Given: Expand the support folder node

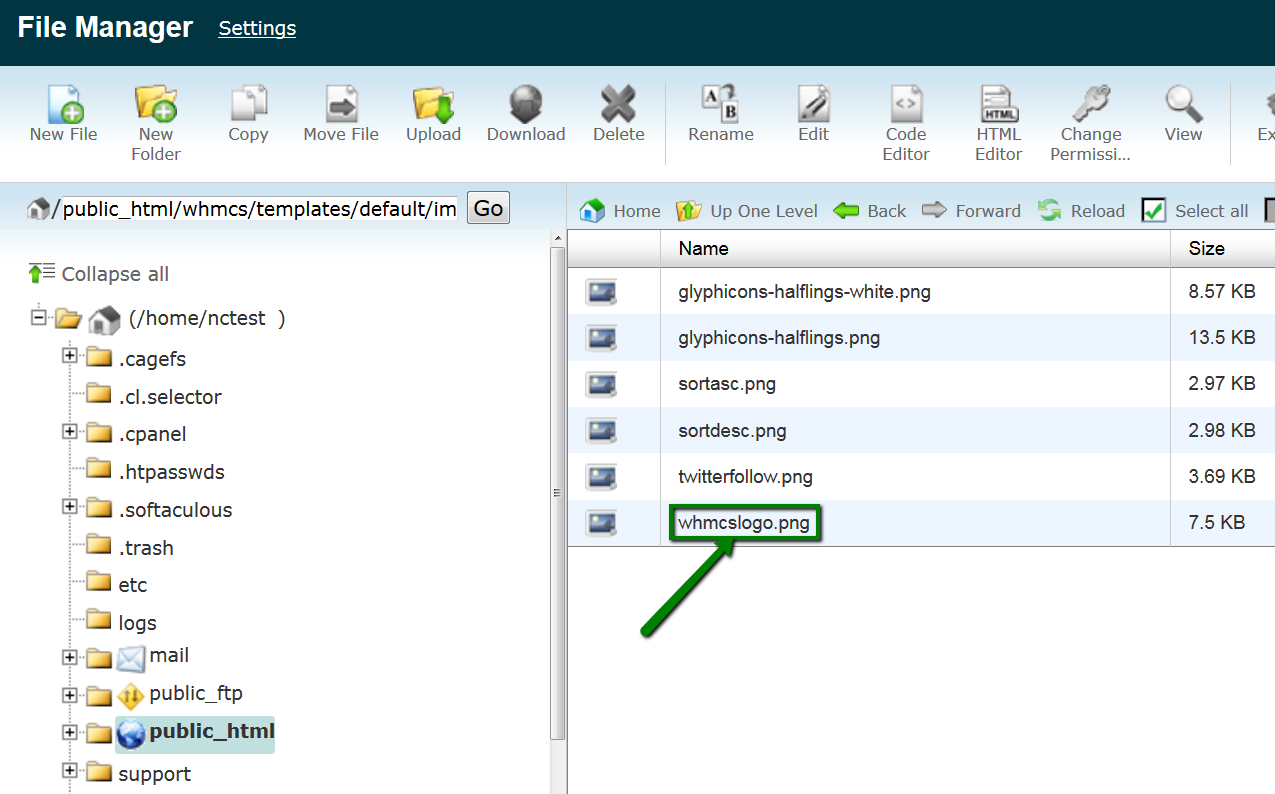Looking at the screenshot, I should coord(69,770).
